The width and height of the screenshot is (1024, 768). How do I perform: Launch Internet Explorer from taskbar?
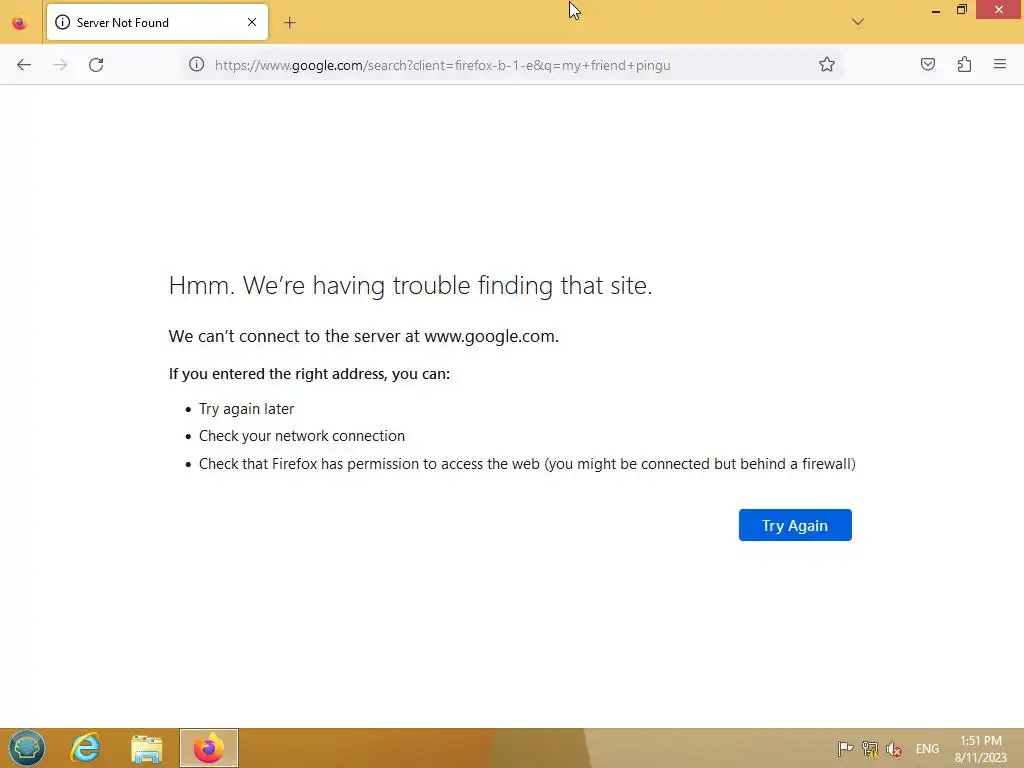coord(86,748)
